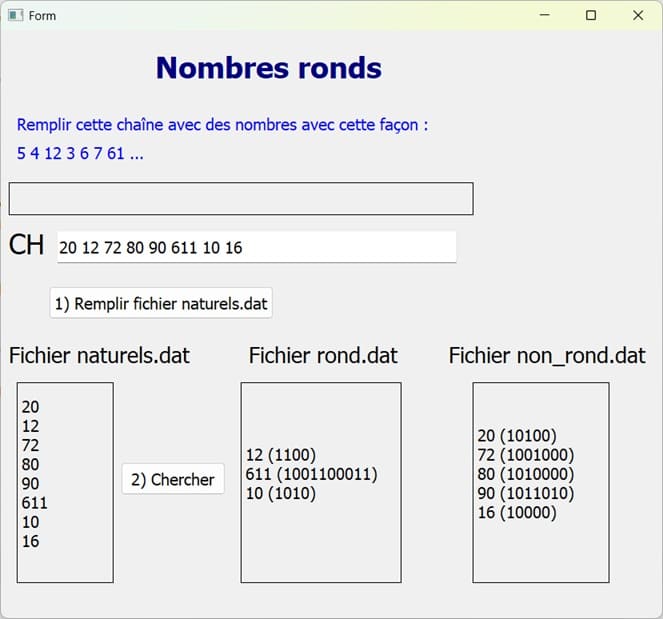Select '611 (1001100011)' in rond.dat list
The width and height of the screenshot is (663, 619).
pos(311,474)
